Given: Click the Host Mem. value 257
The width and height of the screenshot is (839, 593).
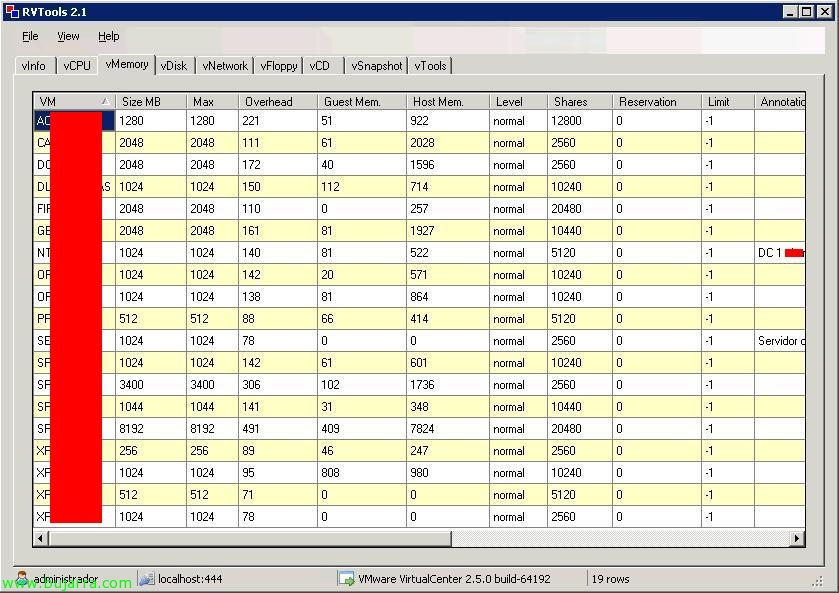Looking at the screenshot, I should [448, 209].
